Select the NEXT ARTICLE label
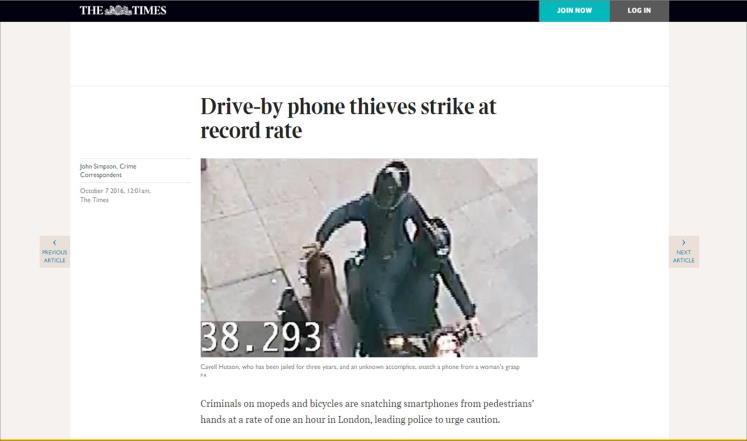Image resolution: width=747 pixels, height=441 pixels. click(x=684, y=256)
